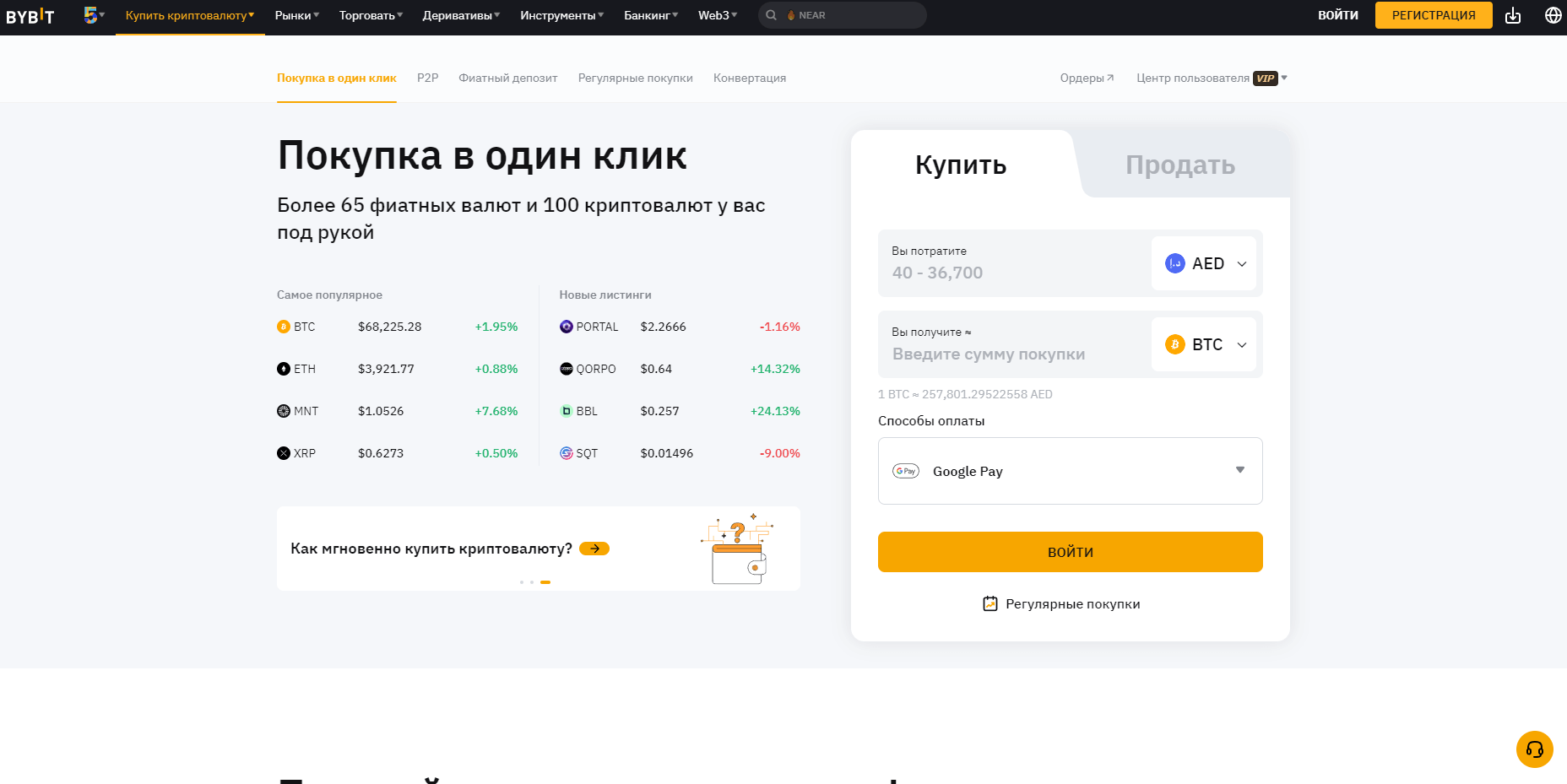The image size is (1567, 784).
Task: Click the globe language icon
Action: tap(1553, 15)
